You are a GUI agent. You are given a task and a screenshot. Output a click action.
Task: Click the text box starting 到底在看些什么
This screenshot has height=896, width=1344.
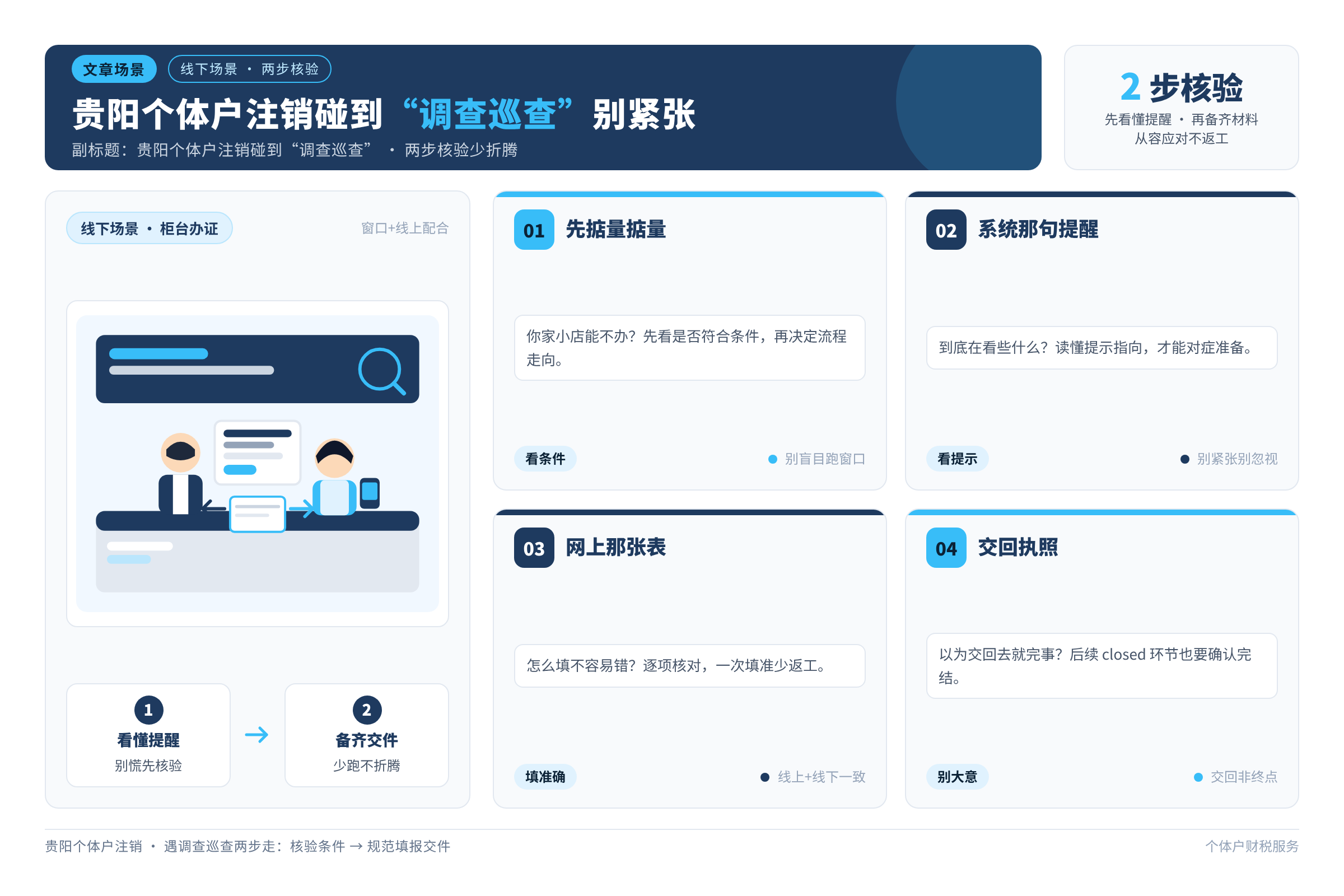(1102, 347)
